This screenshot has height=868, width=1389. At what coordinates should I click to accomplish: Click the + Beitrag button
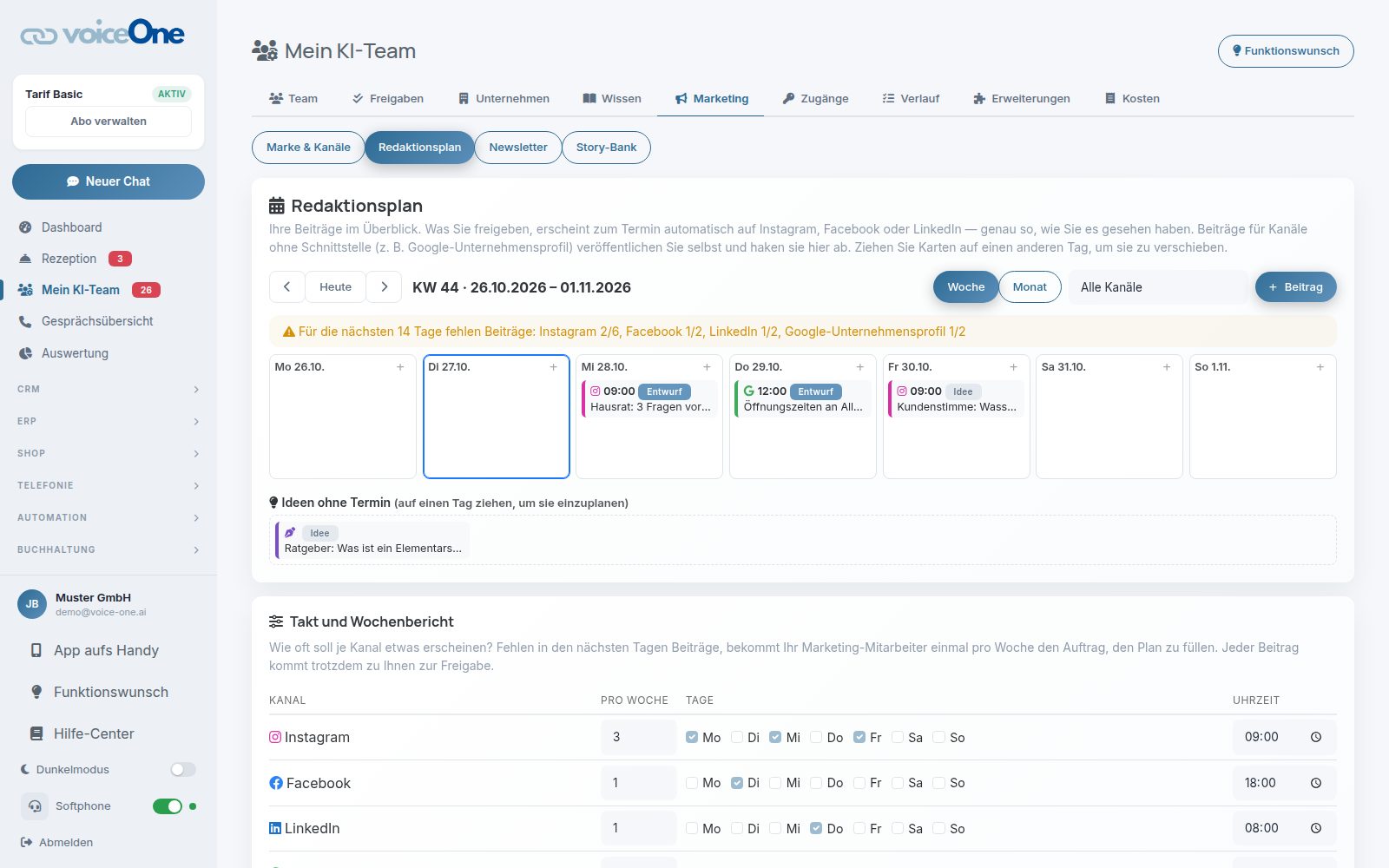1296,287
